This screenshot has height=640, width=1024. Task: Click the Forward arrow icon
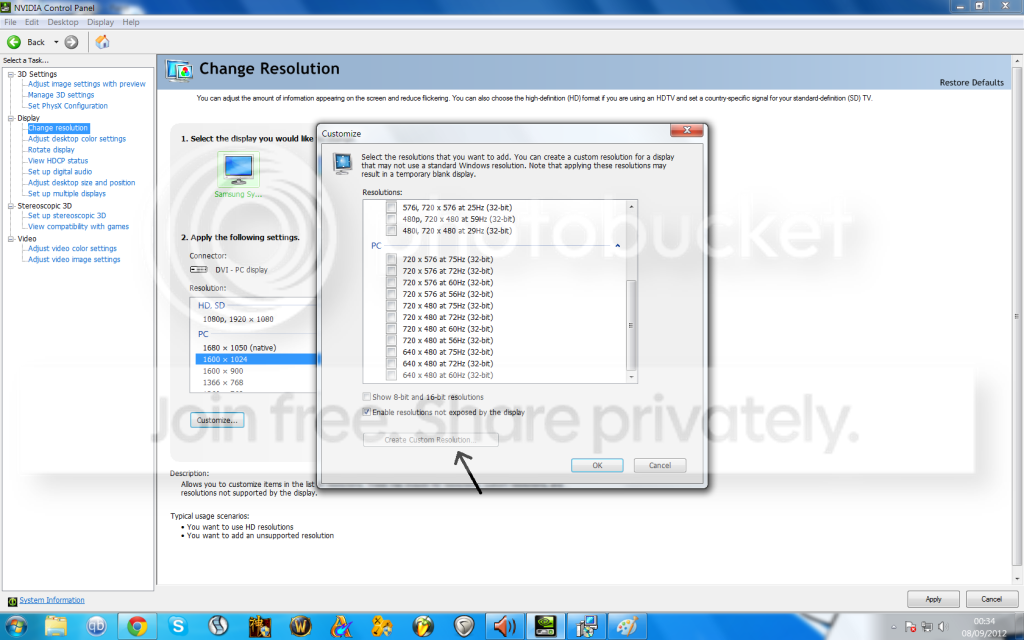click(x=71, y=42)
